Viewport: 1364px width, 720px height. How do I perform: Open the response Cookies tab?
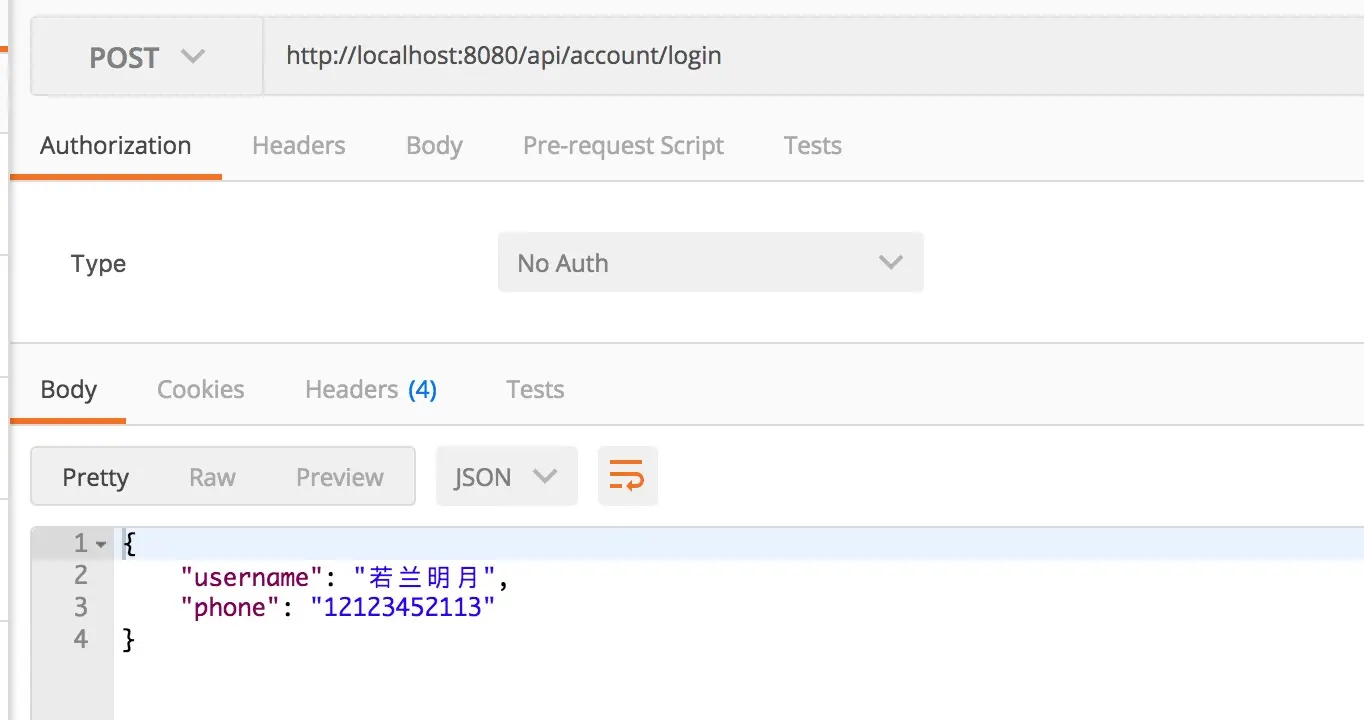[200, 390]
